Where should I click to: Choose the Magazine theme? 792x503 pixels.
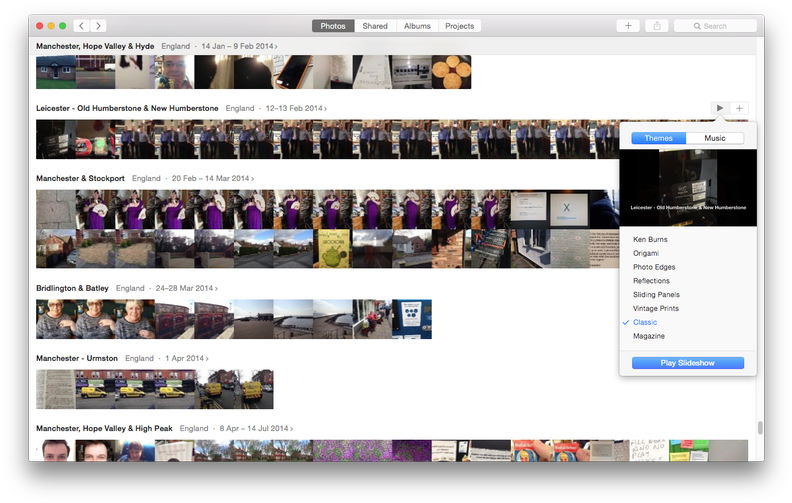[x=649, y=336]
